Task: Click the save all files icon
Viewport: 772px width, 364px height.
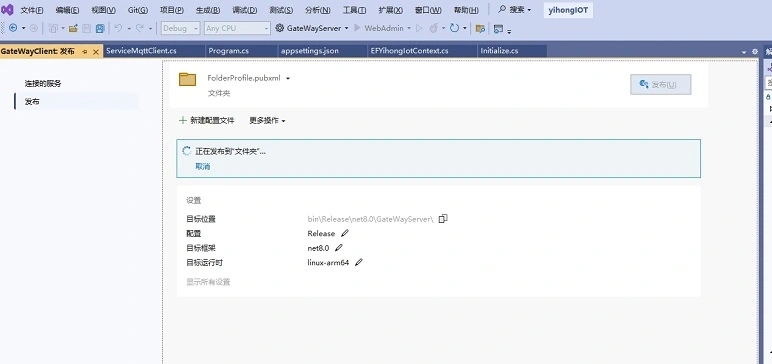Action: click(100, 28)
